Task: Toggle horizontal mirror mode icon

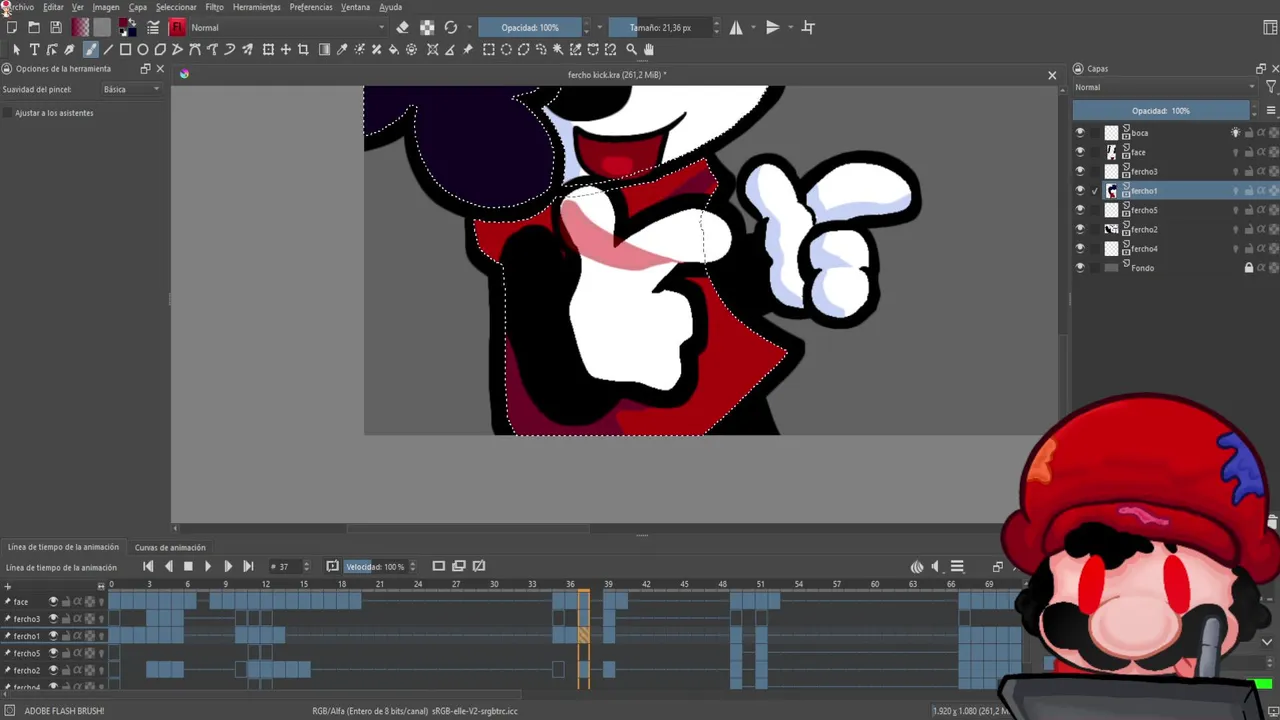Action: point(736,28)
